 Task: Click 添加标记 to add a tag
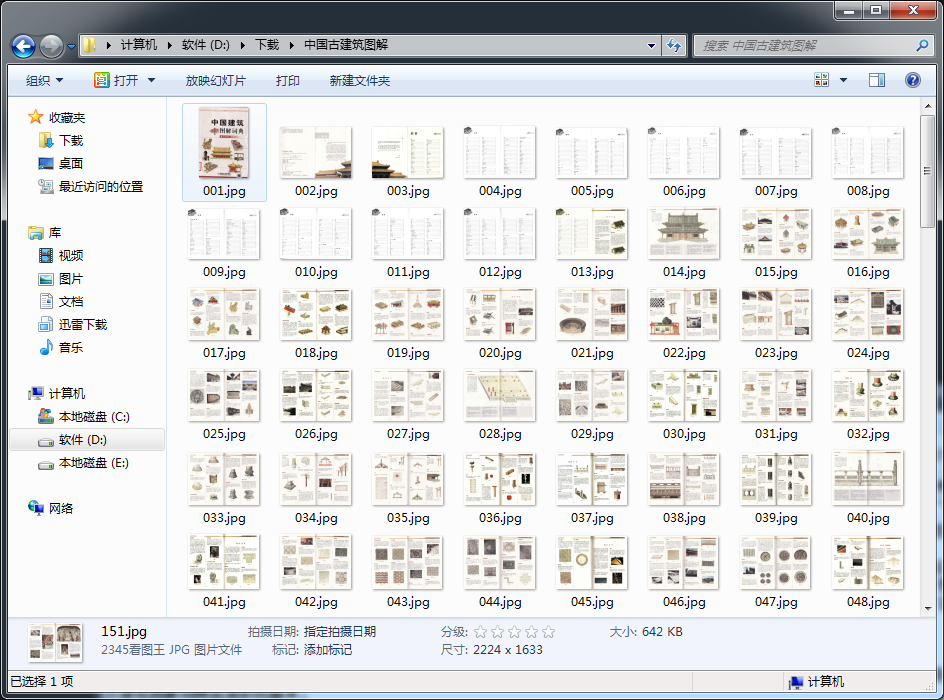[327, 650]
